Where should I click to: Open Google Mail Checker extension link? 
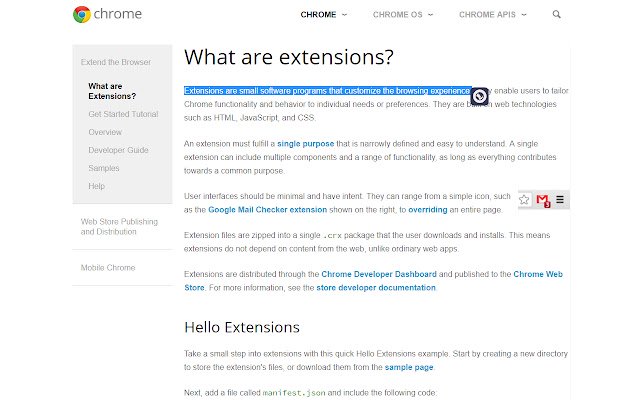coord(268,210)
